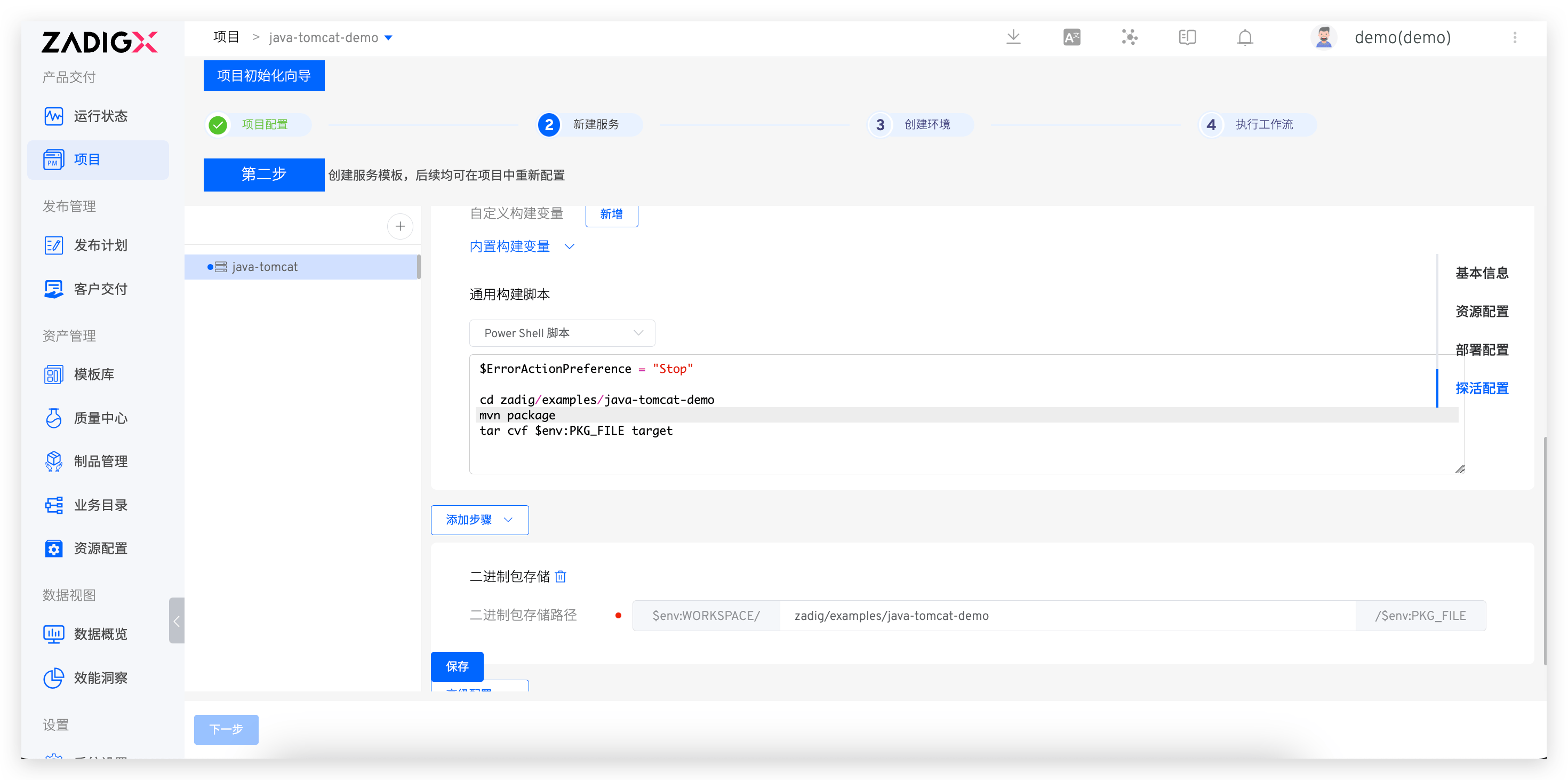Open the 模板库 sidebar icon

pos(53,375)
